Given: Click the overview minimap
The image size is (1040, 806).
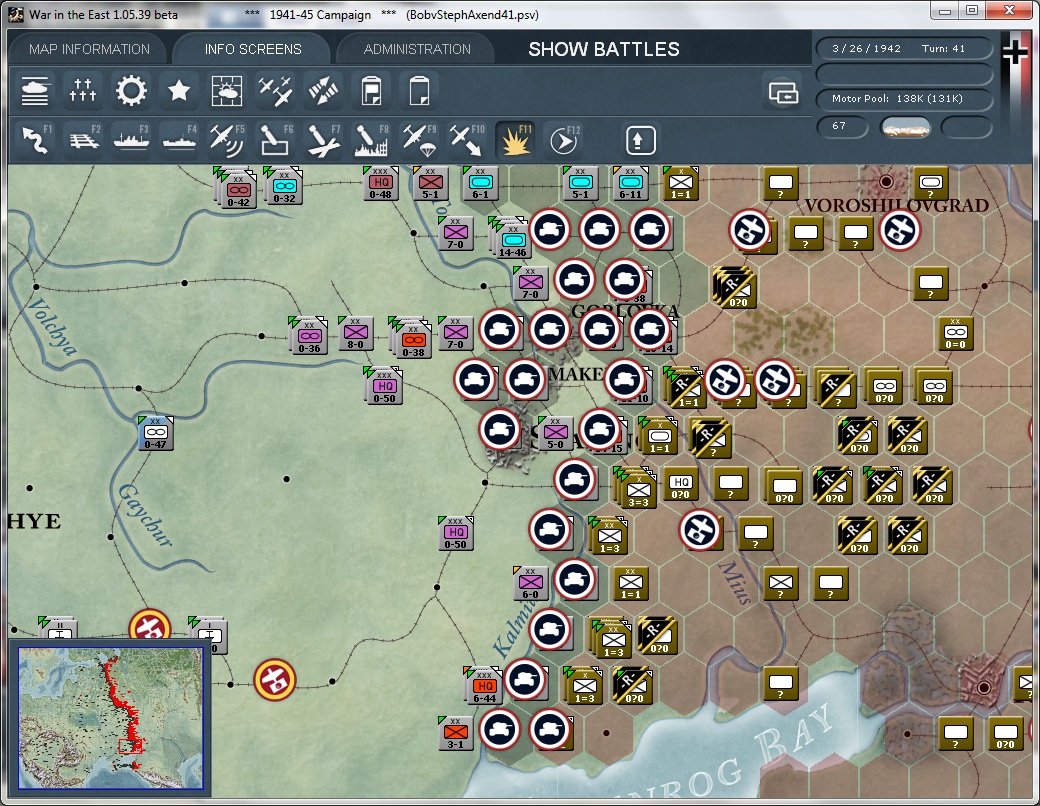Looking at the screenshot, I should coord(111,718).
